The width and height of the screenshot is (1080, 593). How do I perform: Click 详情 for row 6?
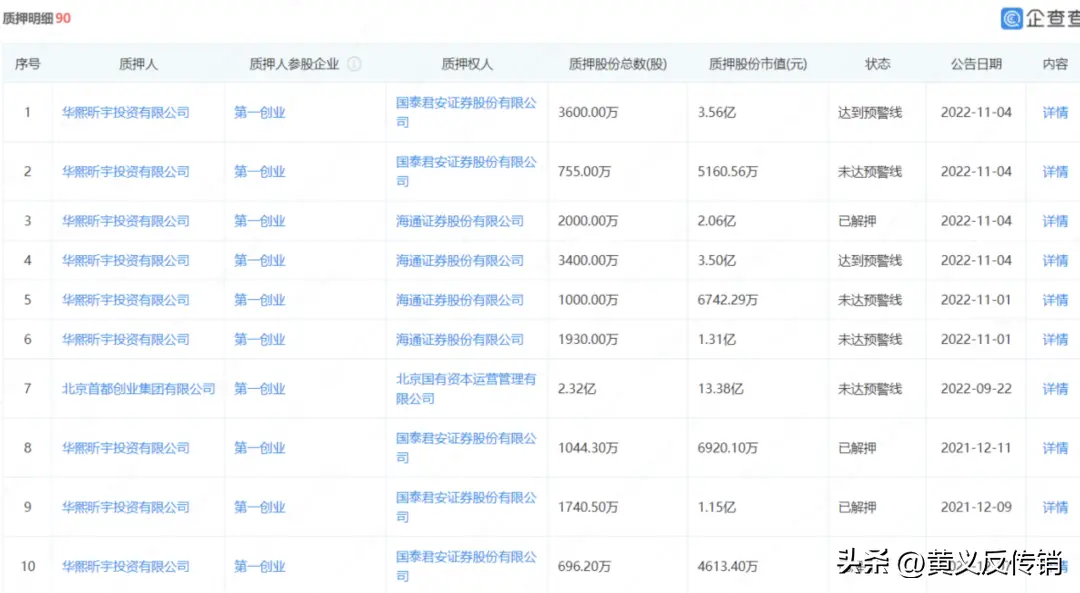point(1055,340)
